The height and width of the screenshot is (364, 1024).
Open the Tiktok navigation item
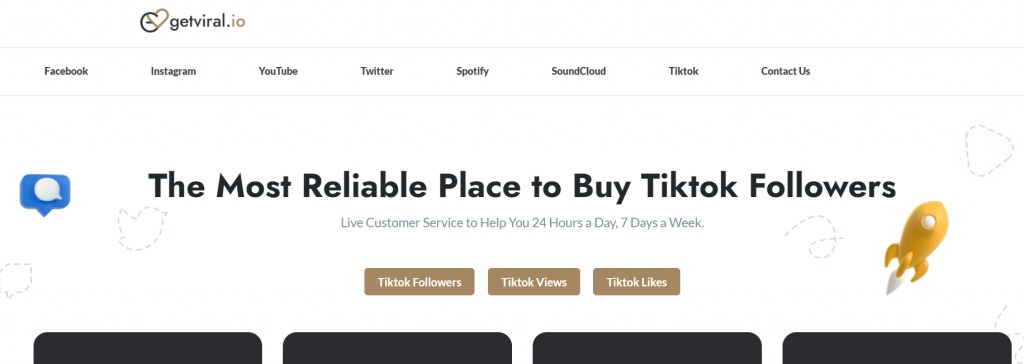point(683,71)
